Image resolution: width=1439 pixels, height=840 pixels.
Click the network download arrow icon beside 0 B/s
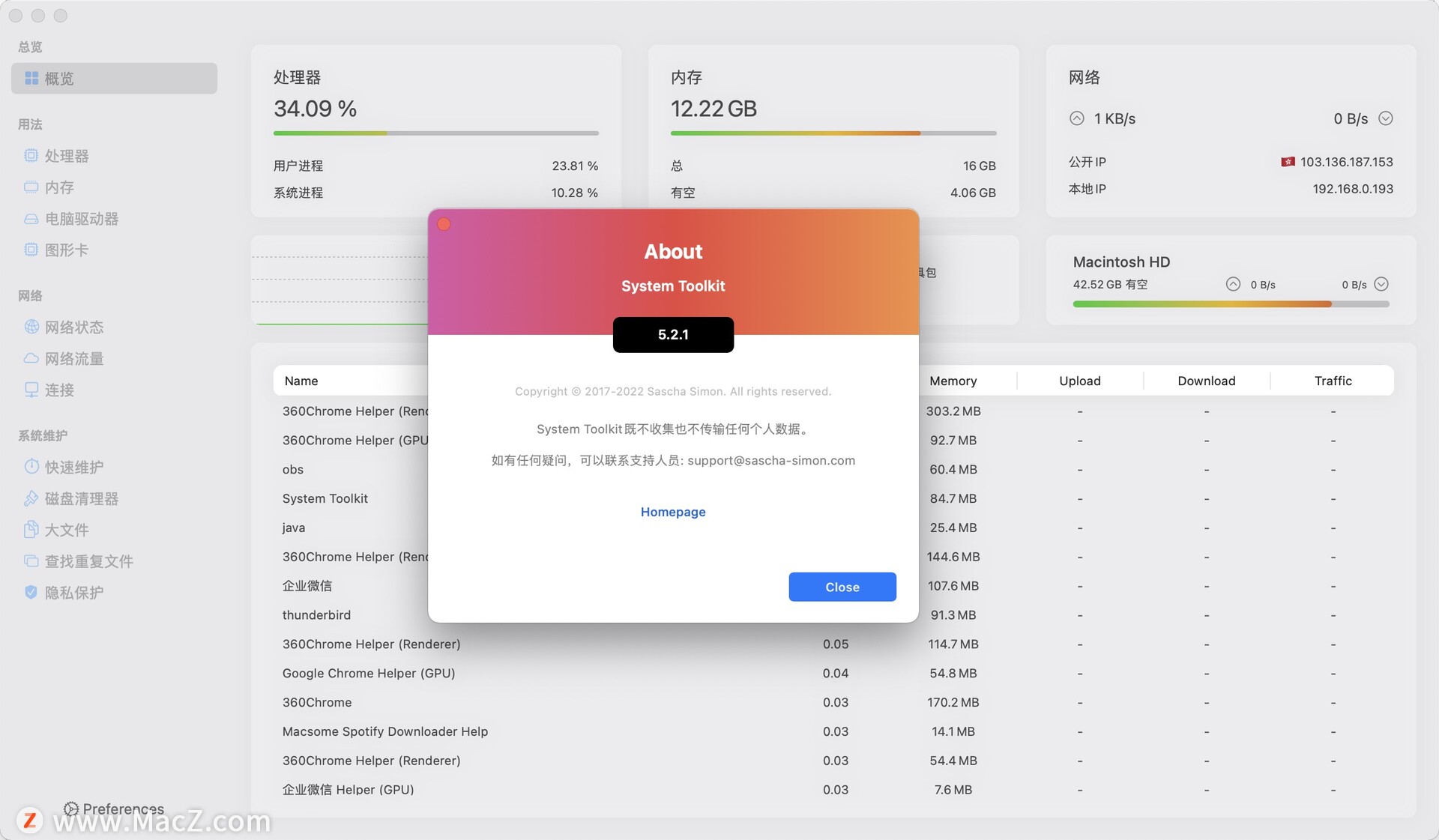(1386, 118)
